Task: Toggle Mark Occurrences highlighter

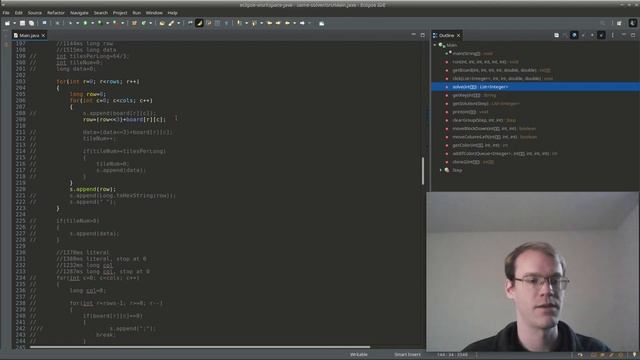Action: coord(199,23)
